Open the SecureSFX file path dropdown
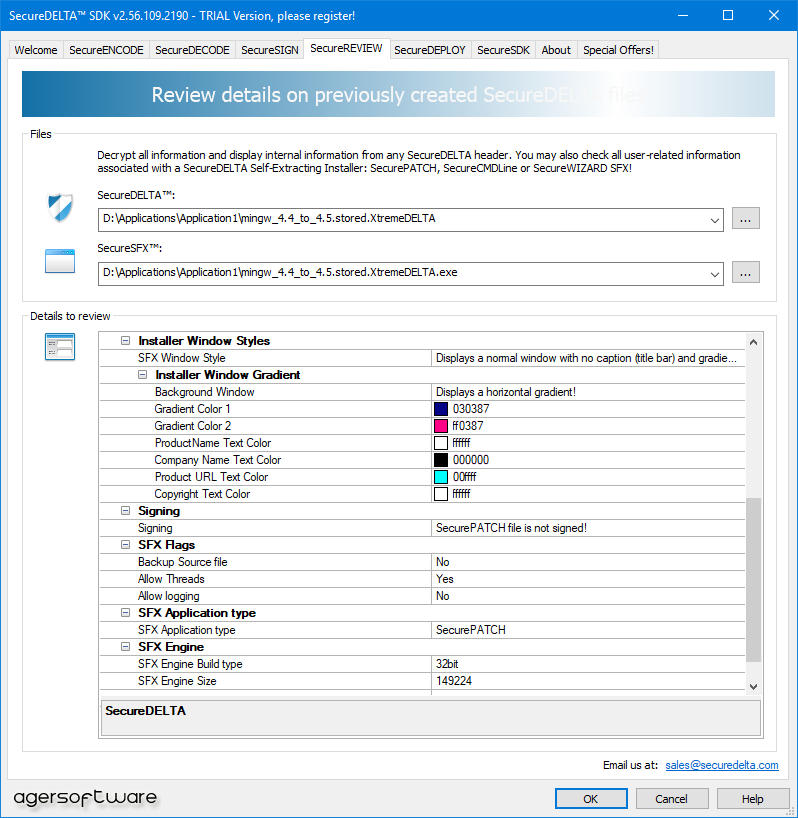Image resolution: width=798 pixels, height=818 pixels. (x=715, y=274)
